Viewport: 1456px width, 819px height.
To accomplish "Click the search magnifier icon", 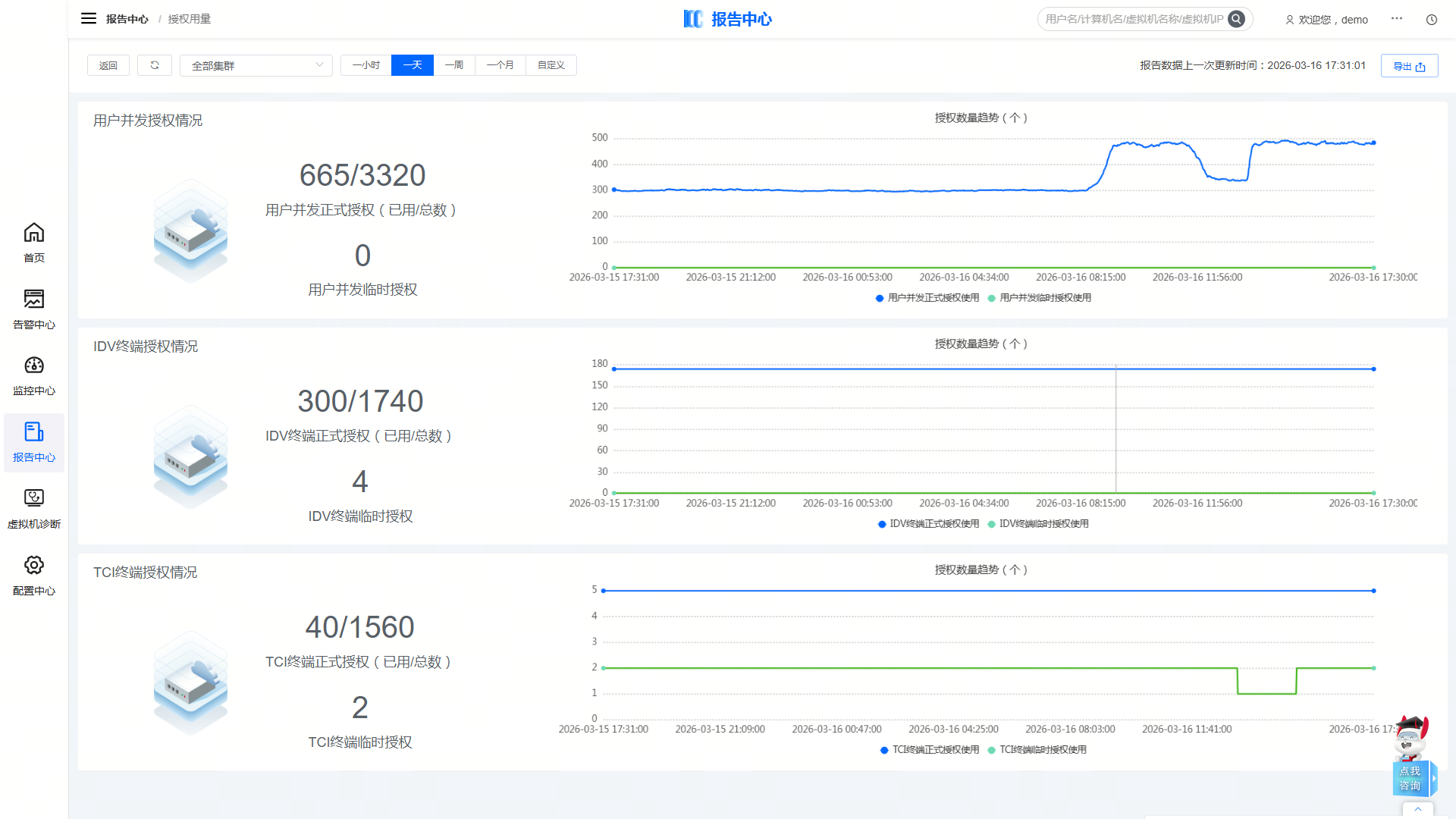I will tap(1236, 19).
